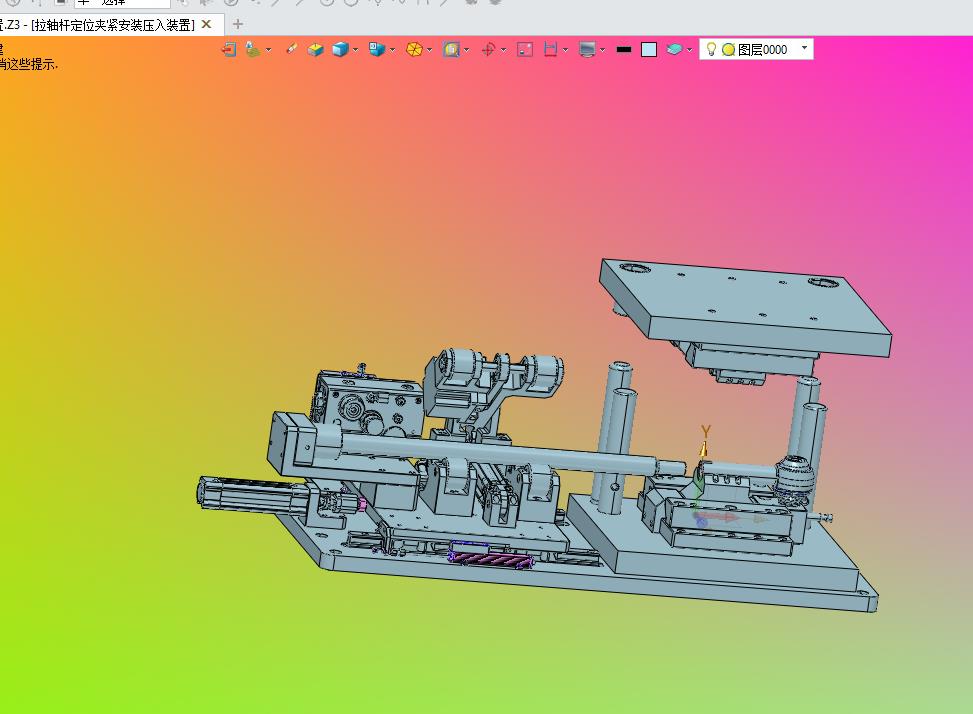Screen dimensions: 973x714
Task: Select the large upper plate in the model
Action: tap(746, 306)
